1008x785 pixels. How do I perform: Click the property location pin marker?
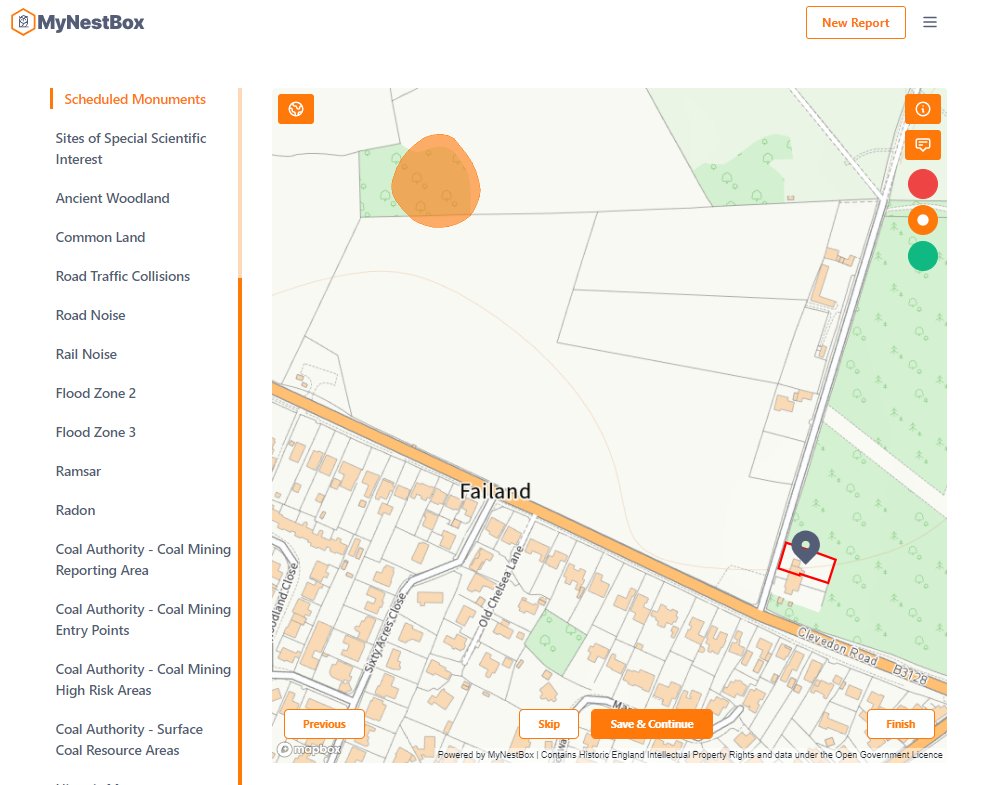click(805, 546)
